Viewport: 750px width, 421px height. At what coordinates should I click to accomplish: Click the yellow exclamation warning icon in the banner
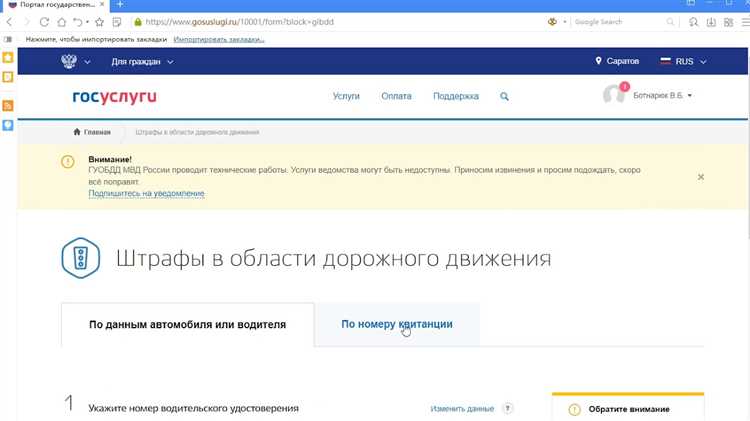pos(68,162)
